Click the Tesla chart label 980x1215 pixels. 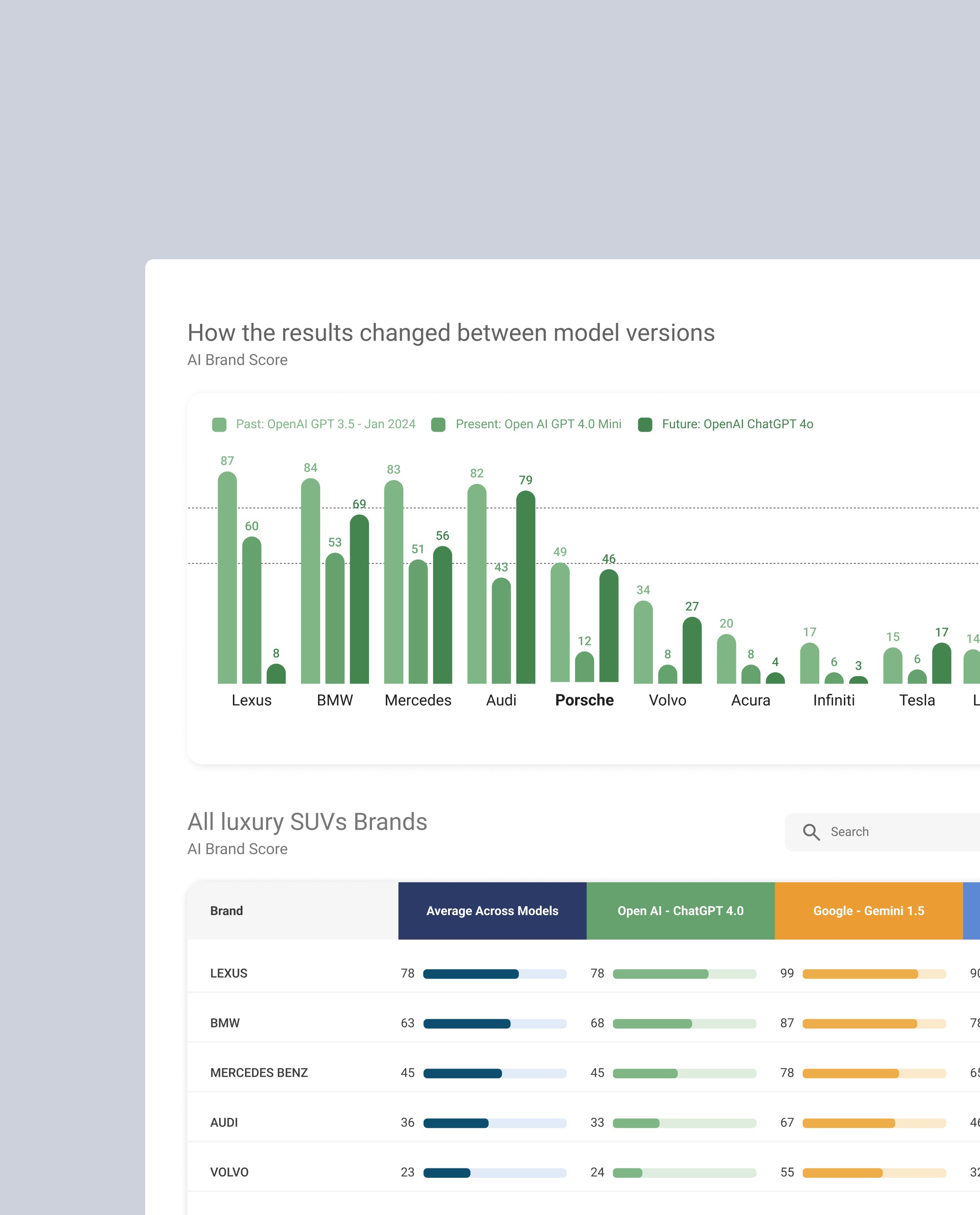tap(917, 700)
